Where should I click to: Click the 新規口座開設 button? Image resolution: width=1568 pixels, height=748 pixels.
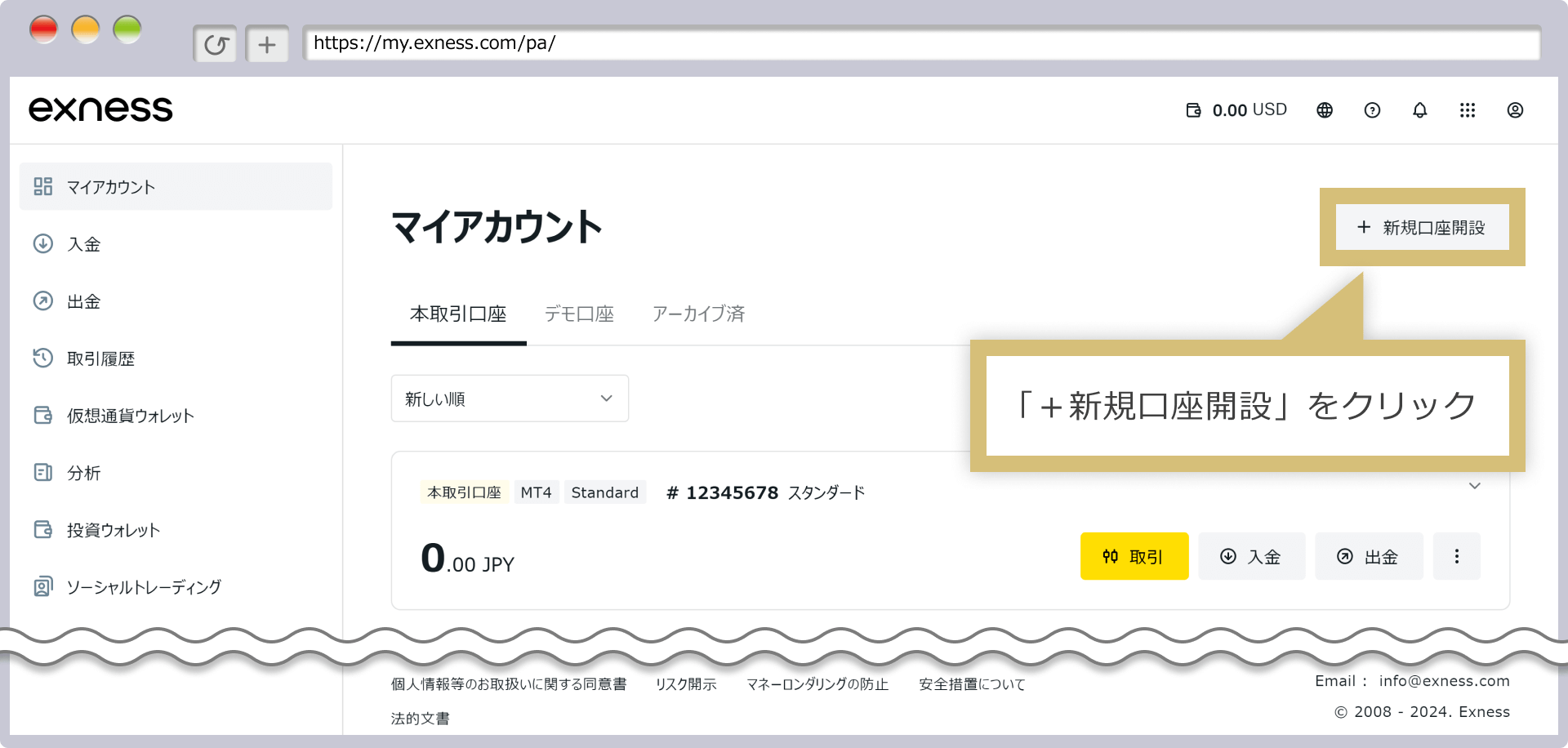pyautogui.click(x=1422, y=227)
